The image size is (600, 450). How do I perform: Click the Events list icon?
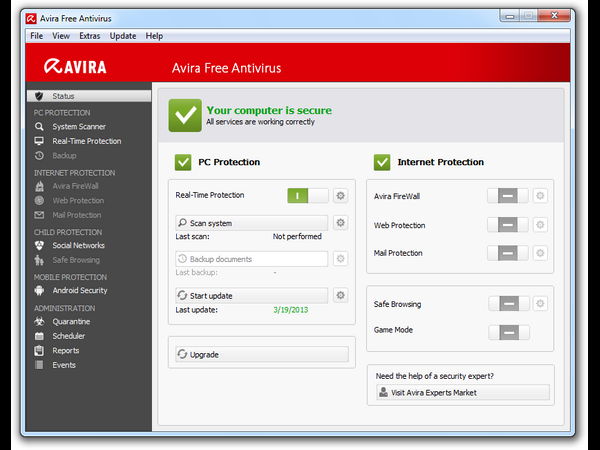pos(39,365)
